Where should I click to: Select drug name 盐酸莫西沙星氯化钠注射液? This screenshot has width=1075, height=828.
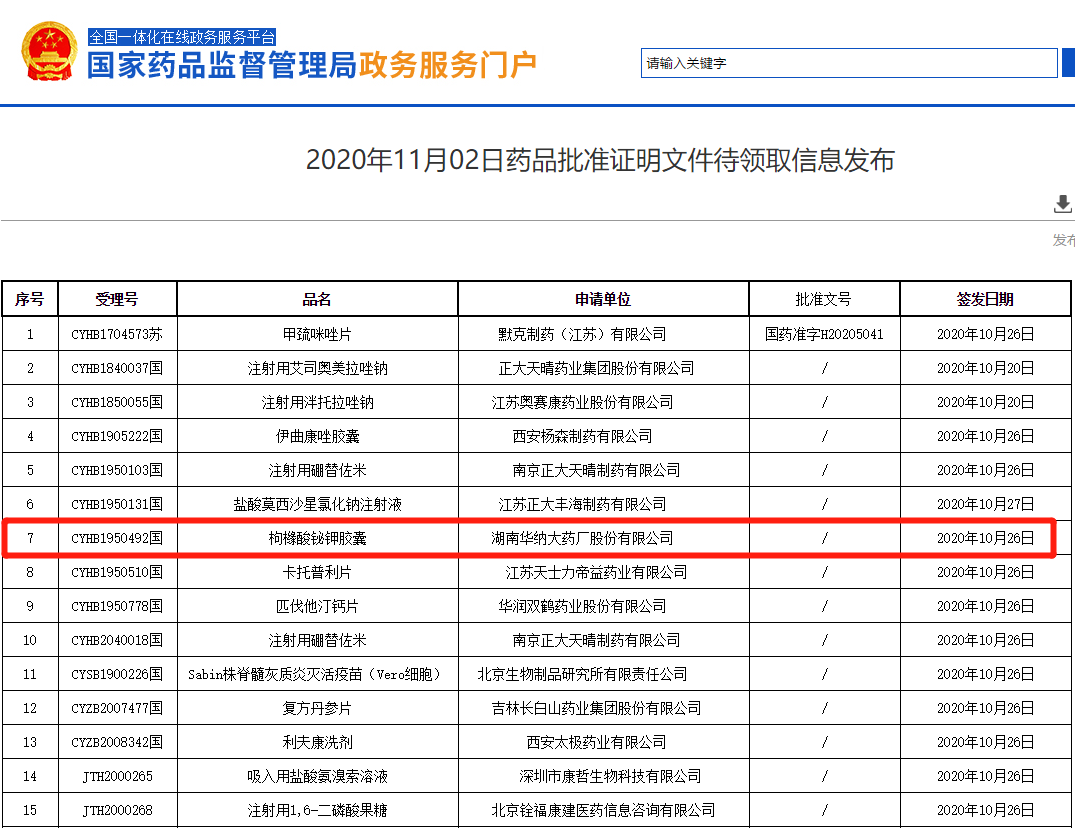(317, 504)
